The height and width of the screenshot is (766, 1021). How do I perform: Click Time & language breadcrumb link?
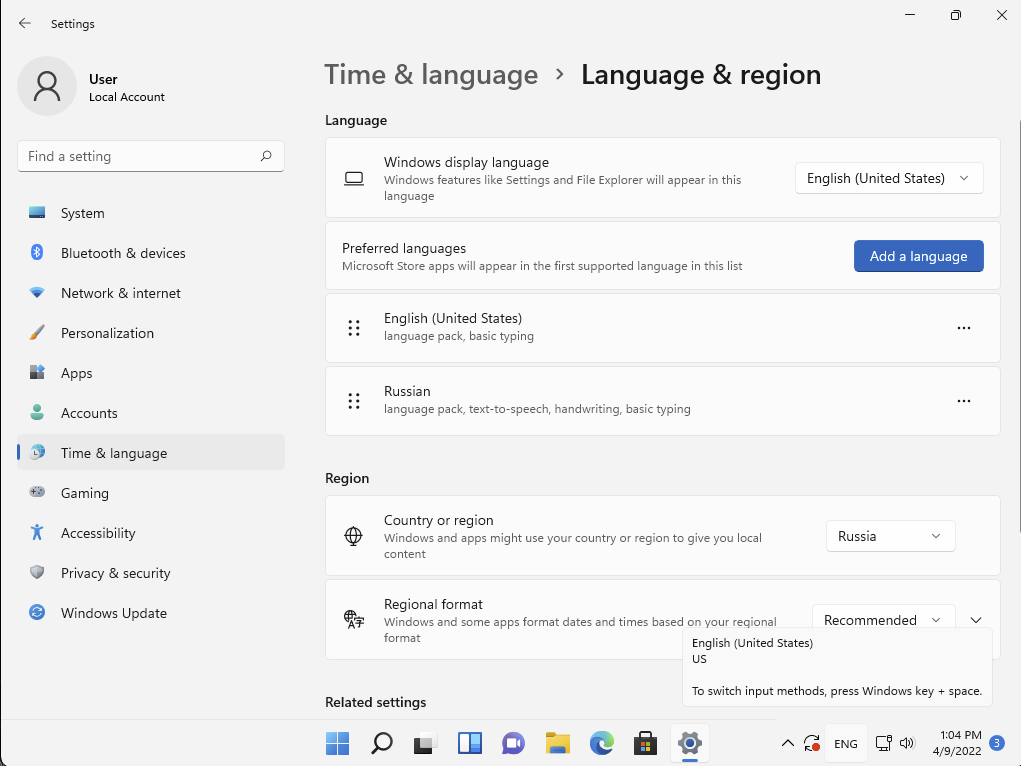tap(431, 74)
